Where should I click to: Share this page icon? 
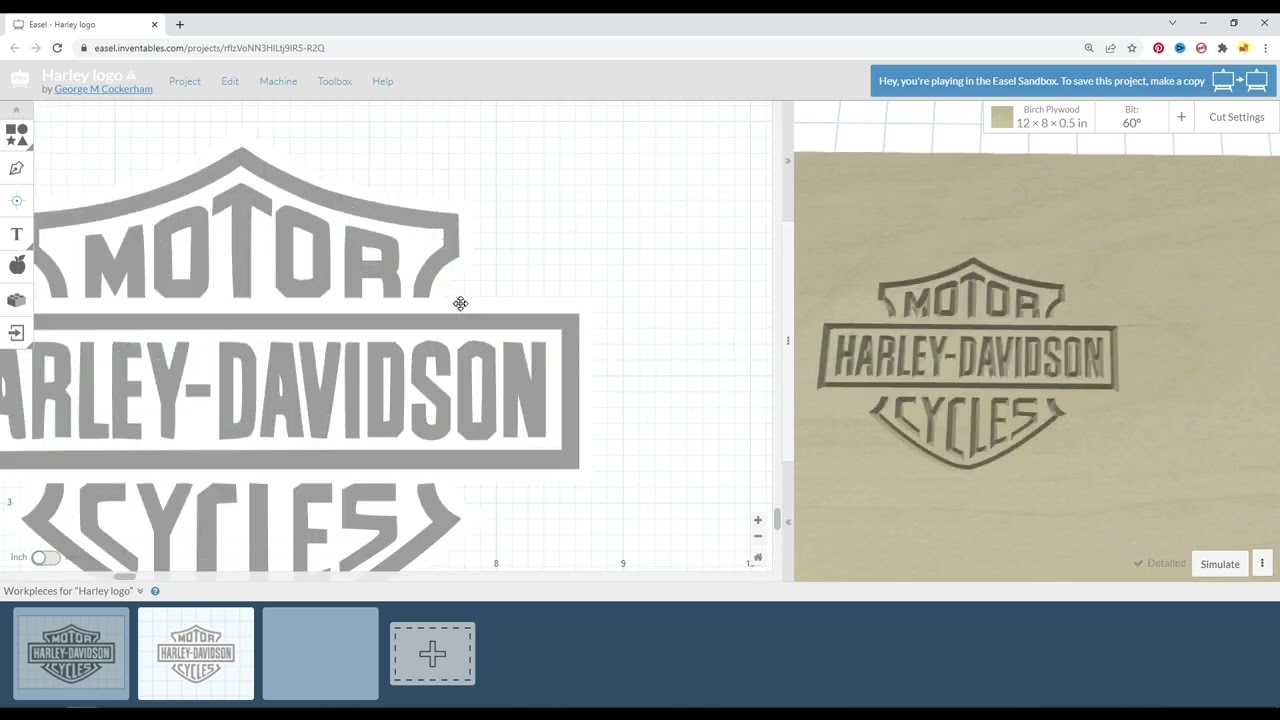(1110, 48)
